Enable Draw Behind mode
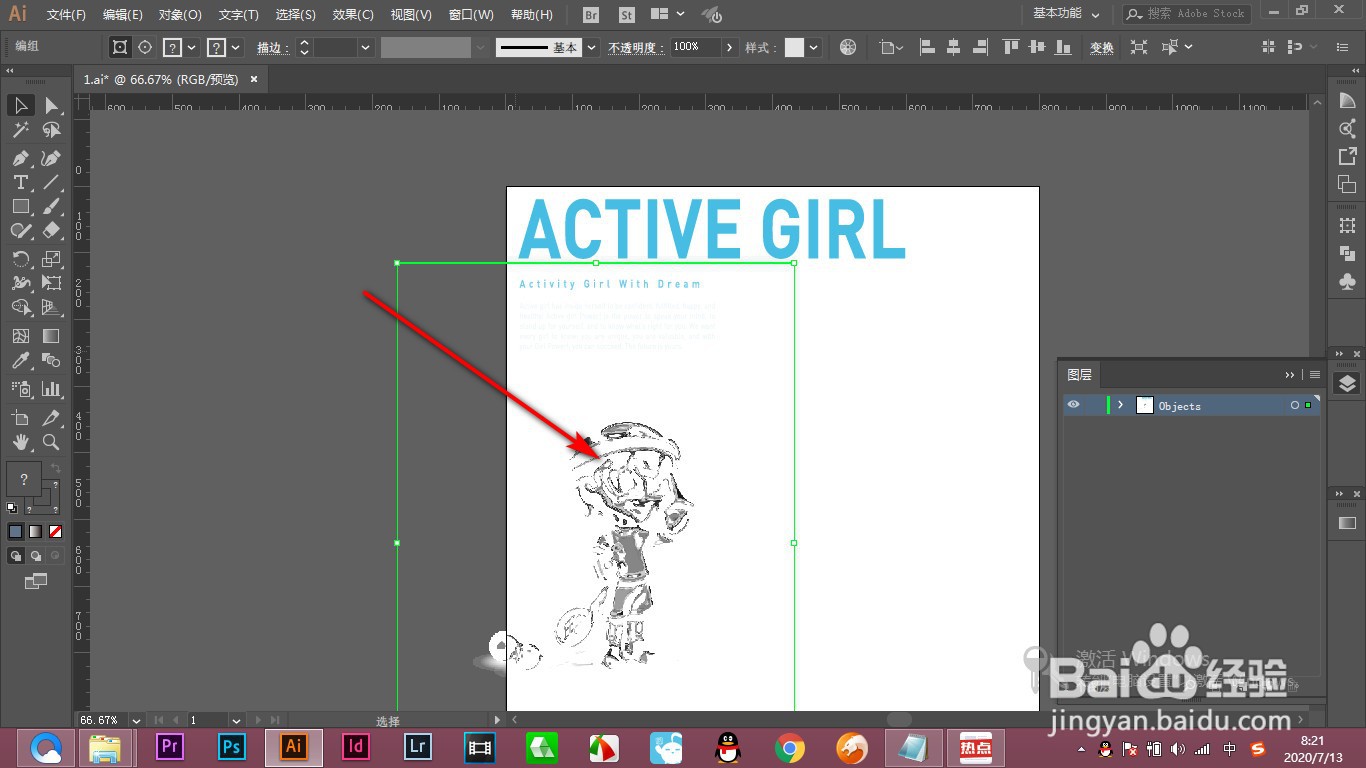The width and height of the screenshot is (1366, 768). point(36,556)
